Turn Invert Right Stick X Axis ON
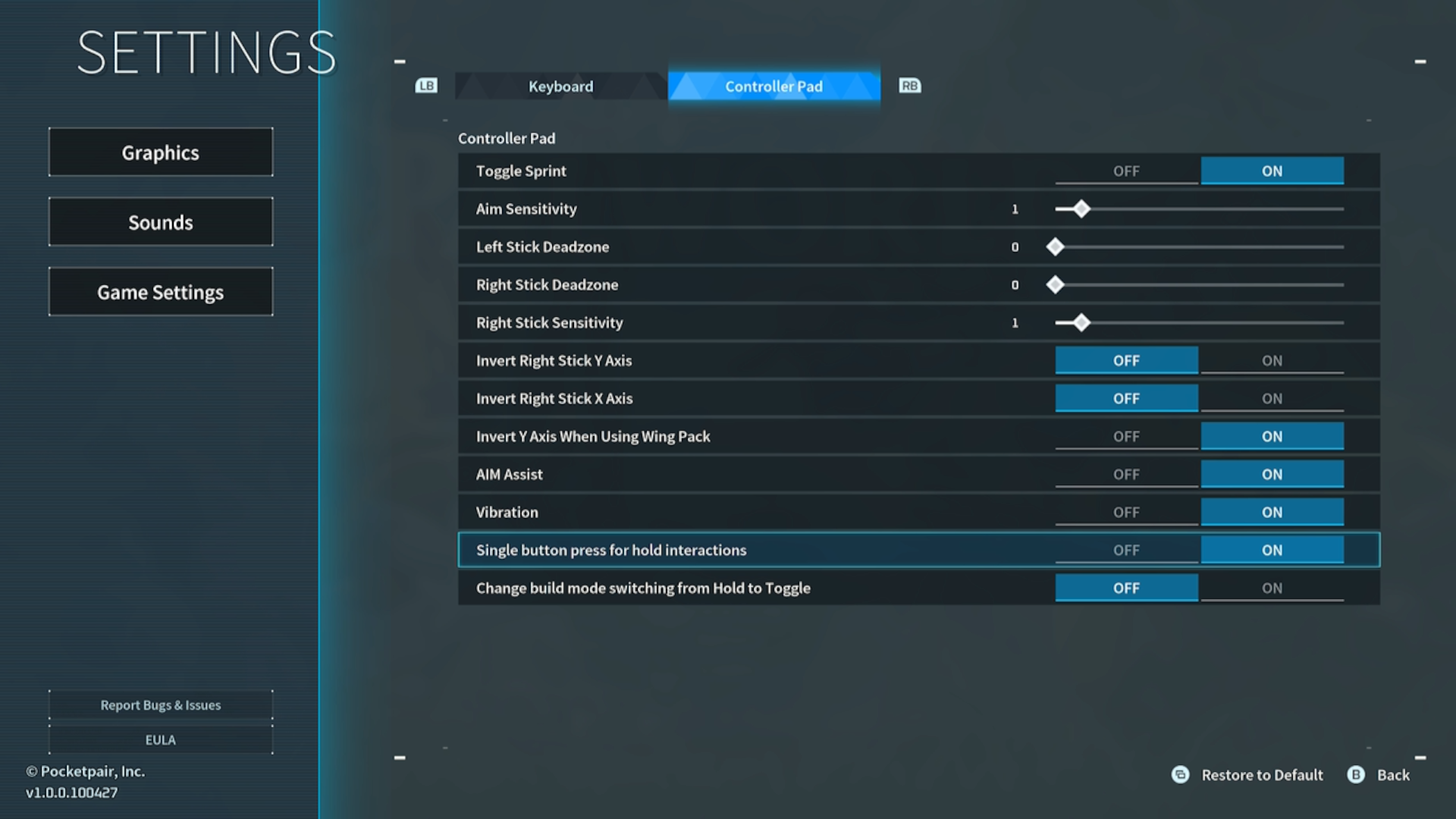This screenshot has width=1456, height=819. tap(1272, 398)
